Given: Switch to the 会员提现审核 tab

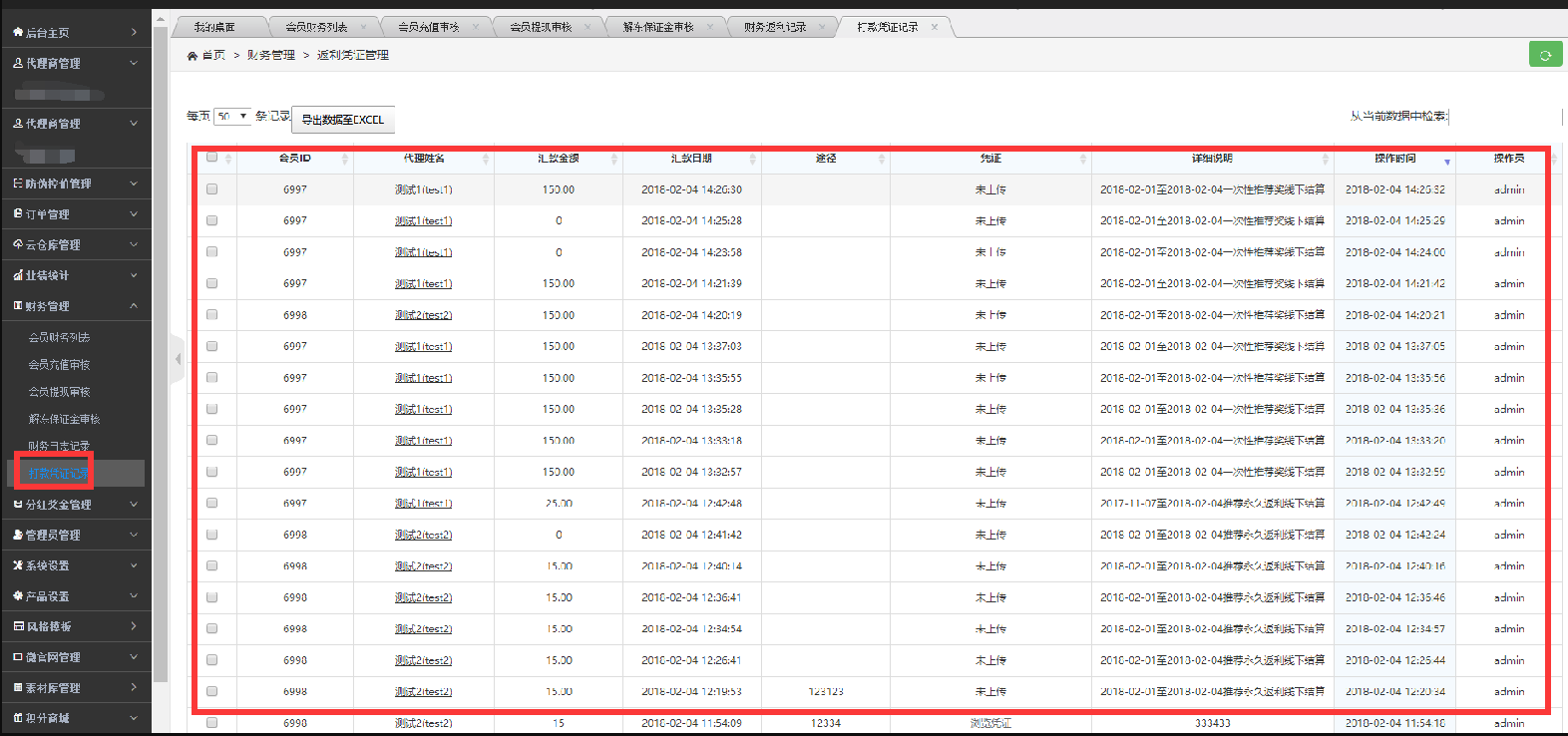Looking at the screenshot, I should pyautogui.click(x=541, y=27).
